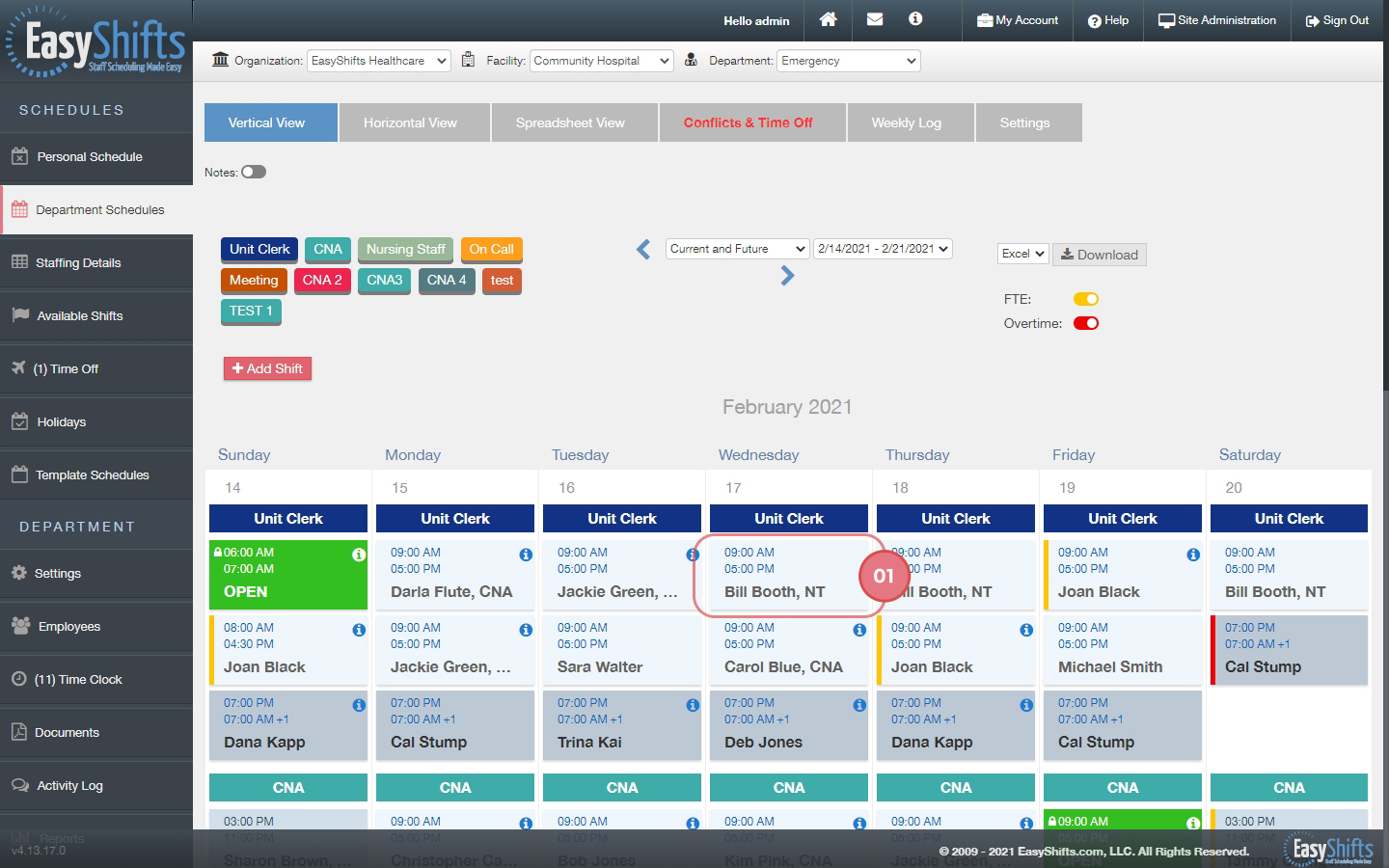
Task: Open department Settings in sidebar
Action: click(x=96, y=573)
